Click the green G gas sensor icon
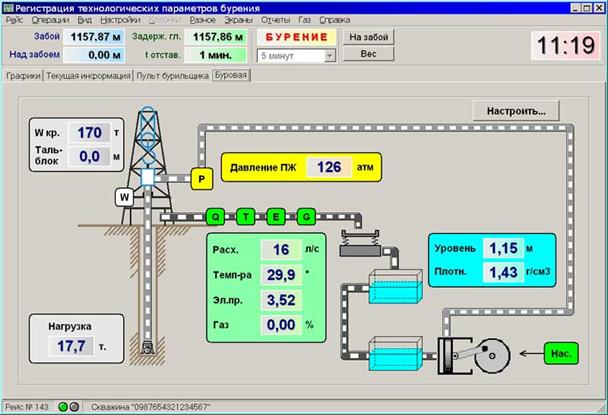Viewport: 608px width, 415px height. coord(306,215)
